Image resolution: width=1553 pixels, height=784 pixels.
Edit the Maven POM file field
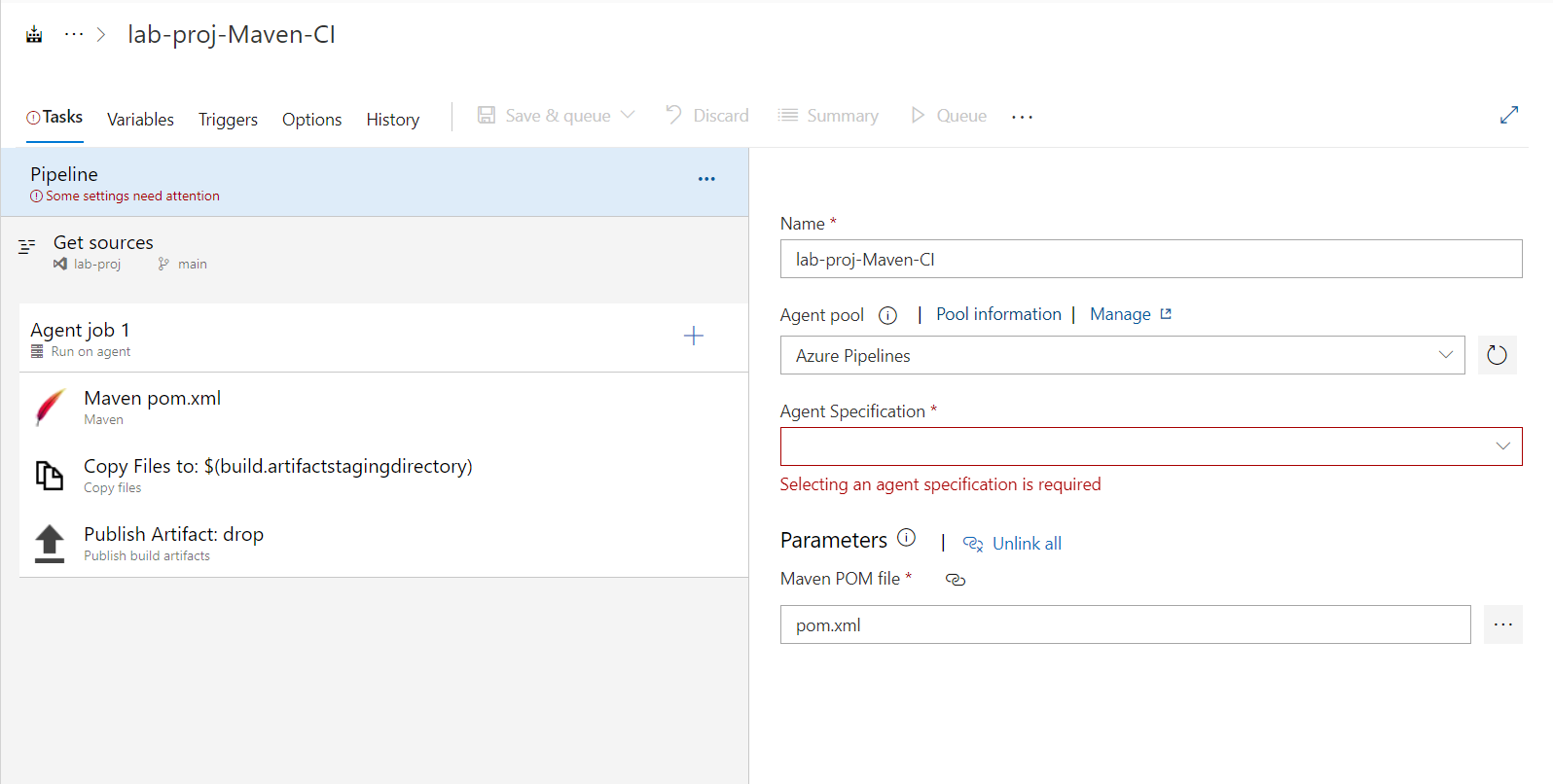click(x=1126, y=624)
